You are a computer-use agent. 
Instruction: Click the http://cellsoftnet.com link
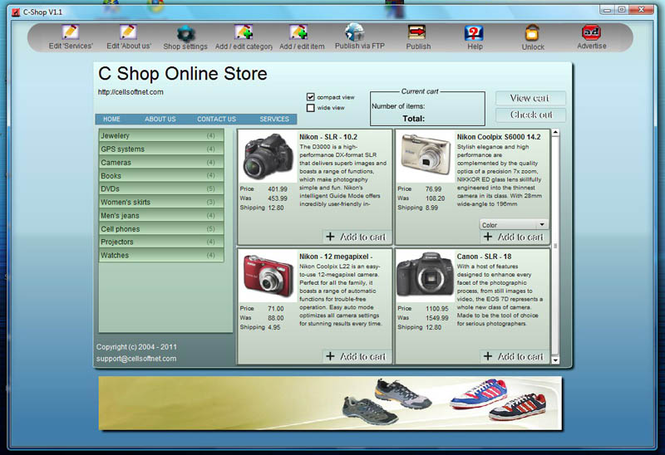click(131, 92)
